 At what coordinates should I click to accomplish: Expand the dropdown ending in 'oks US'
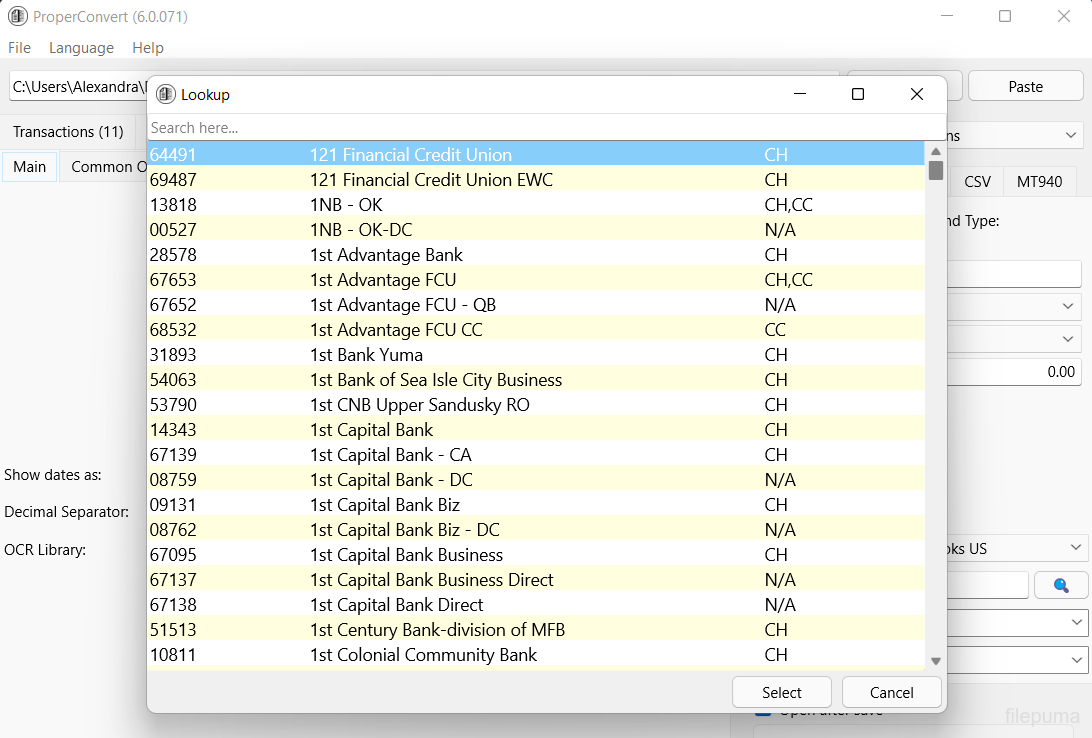click(x=1075, y=548)
